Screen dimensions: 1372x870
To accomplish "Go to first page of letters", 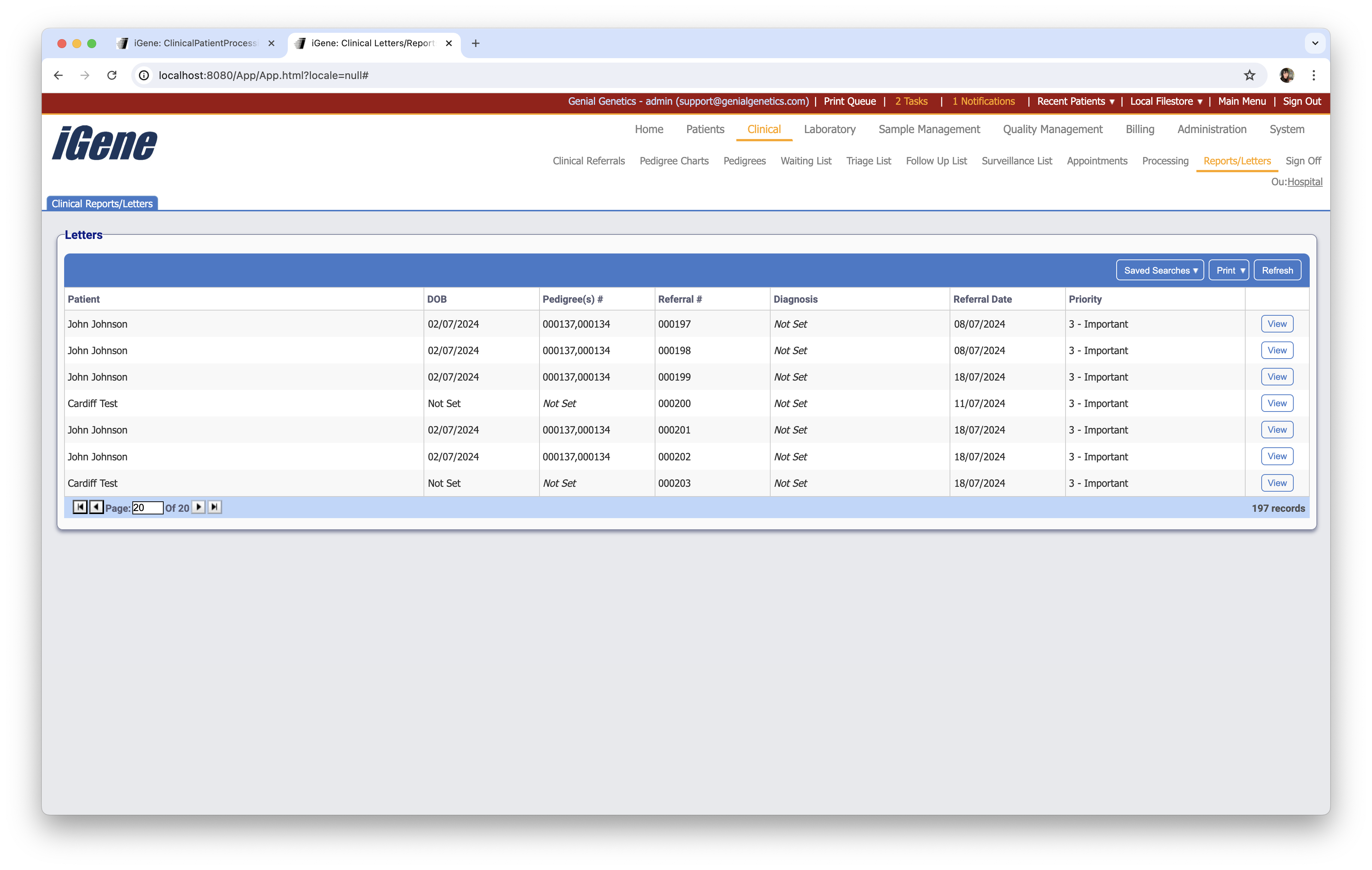I will coord(80,507).
